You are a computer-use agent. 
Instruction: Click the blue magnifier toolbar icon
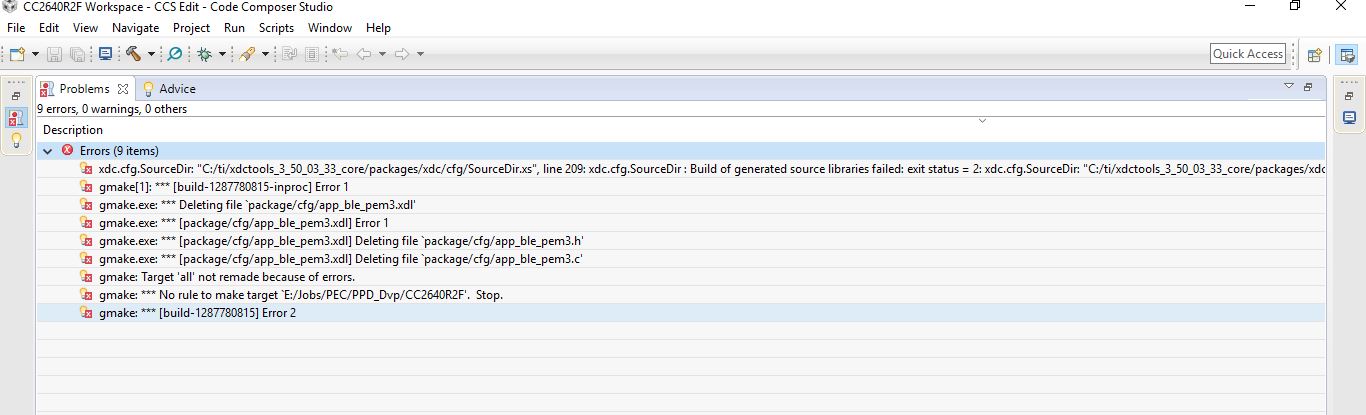click(x=175, y=54)
